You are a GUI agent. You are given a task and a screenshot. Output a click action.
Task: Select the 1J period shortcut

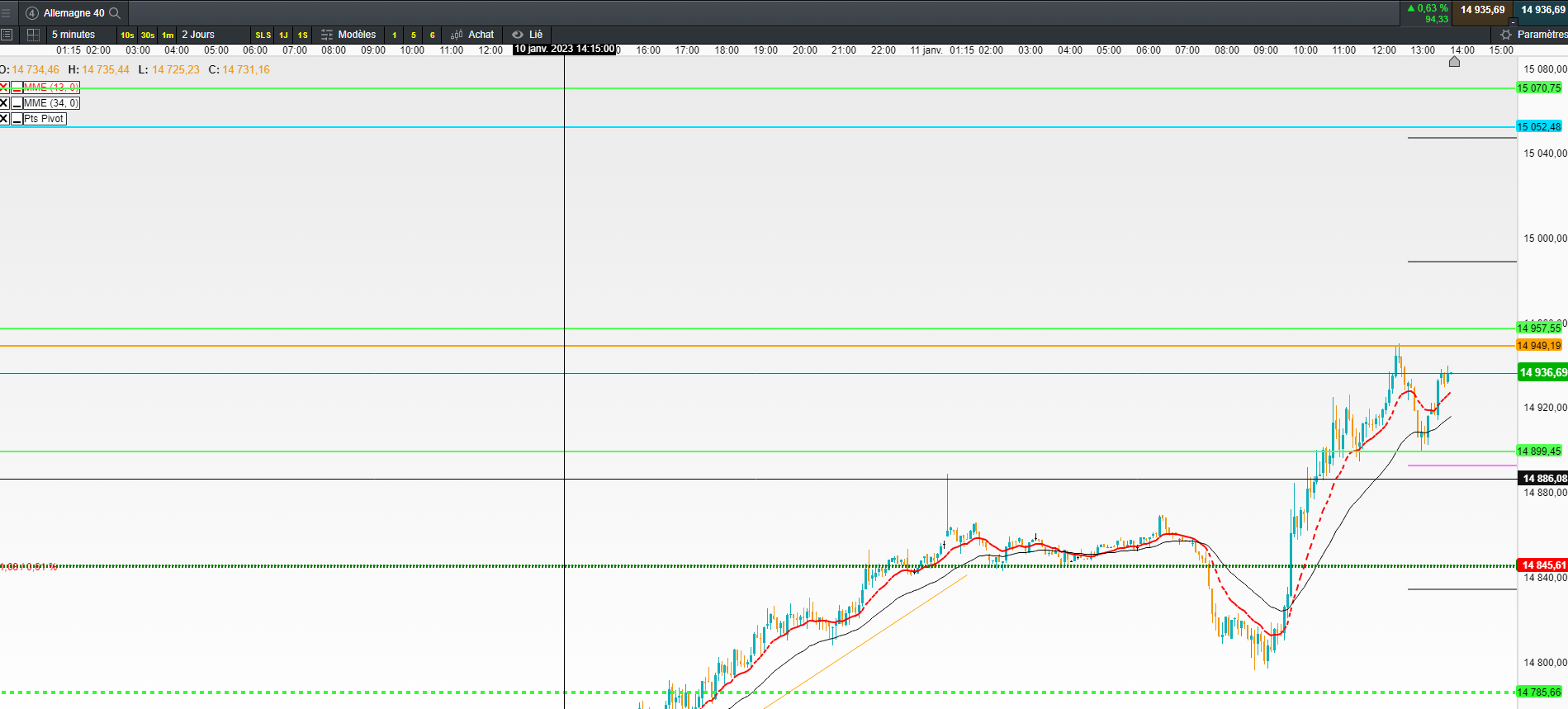[283, 35]
